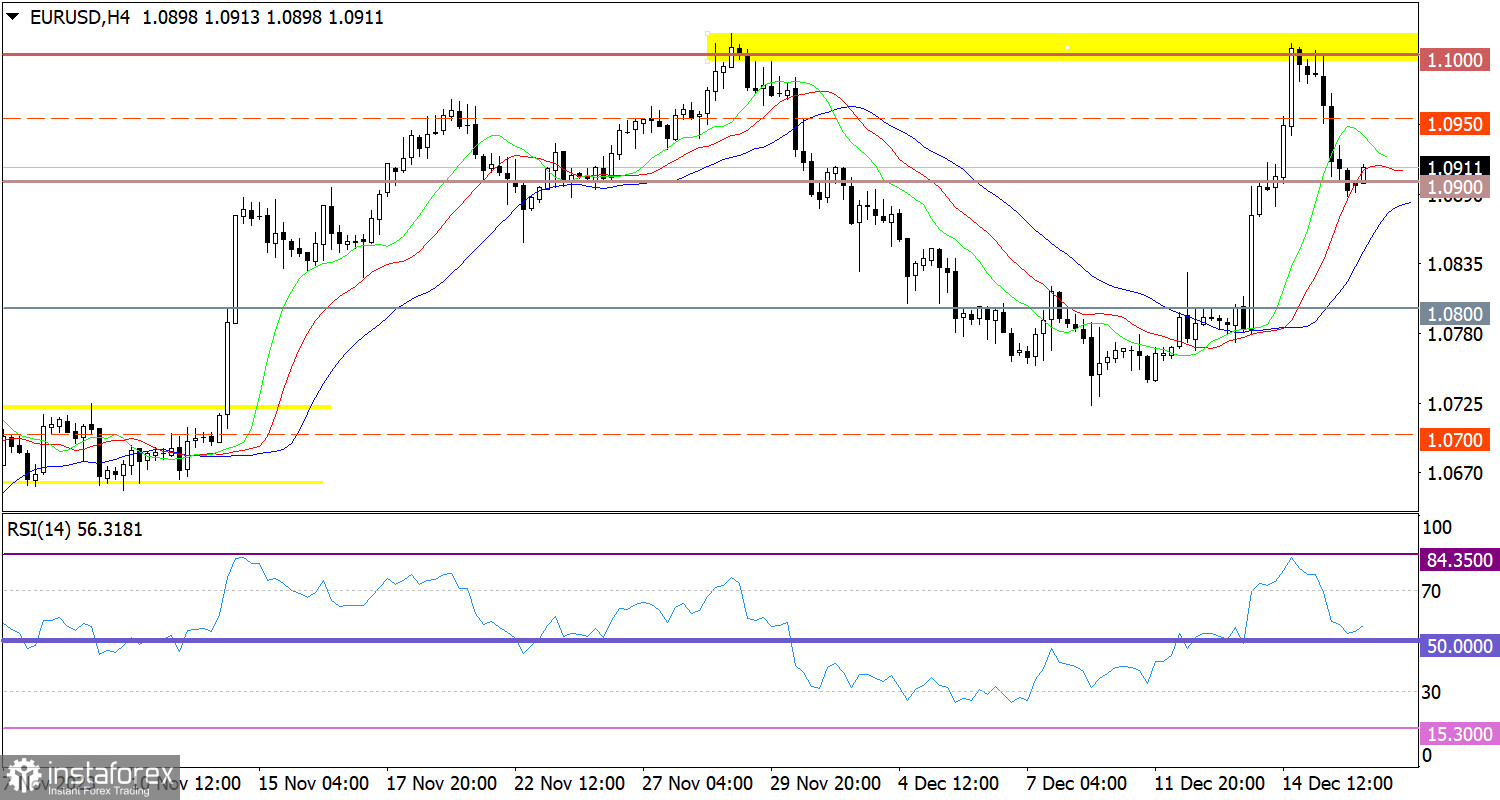Viewport: 1500px width, 800px height.
Task: Select the yellow resistance zone rectangle near 1.1000
Action: (x=1062, y=47)
